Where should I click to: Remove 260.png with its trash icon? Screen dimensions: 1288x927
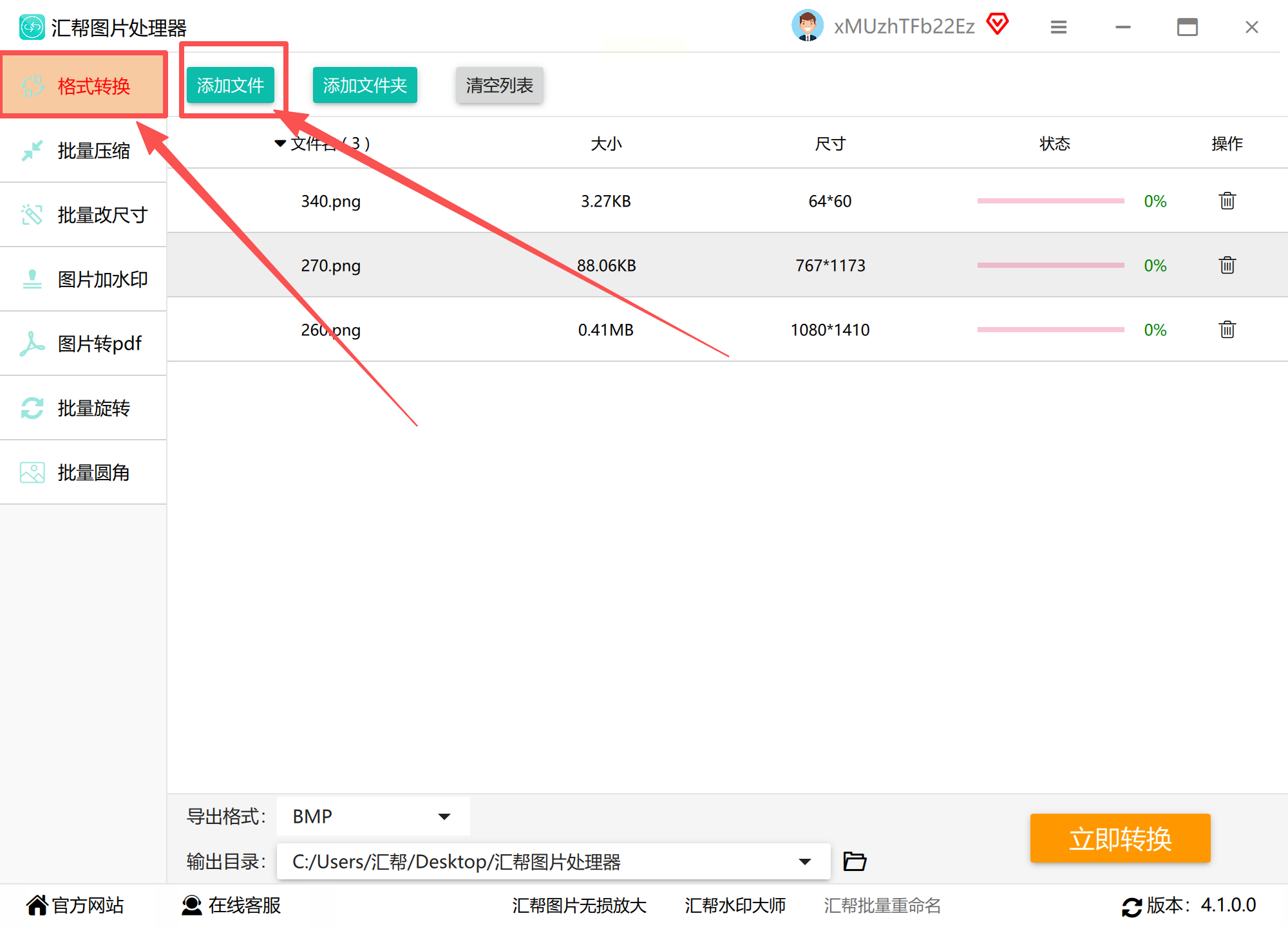coord(1227,330)
